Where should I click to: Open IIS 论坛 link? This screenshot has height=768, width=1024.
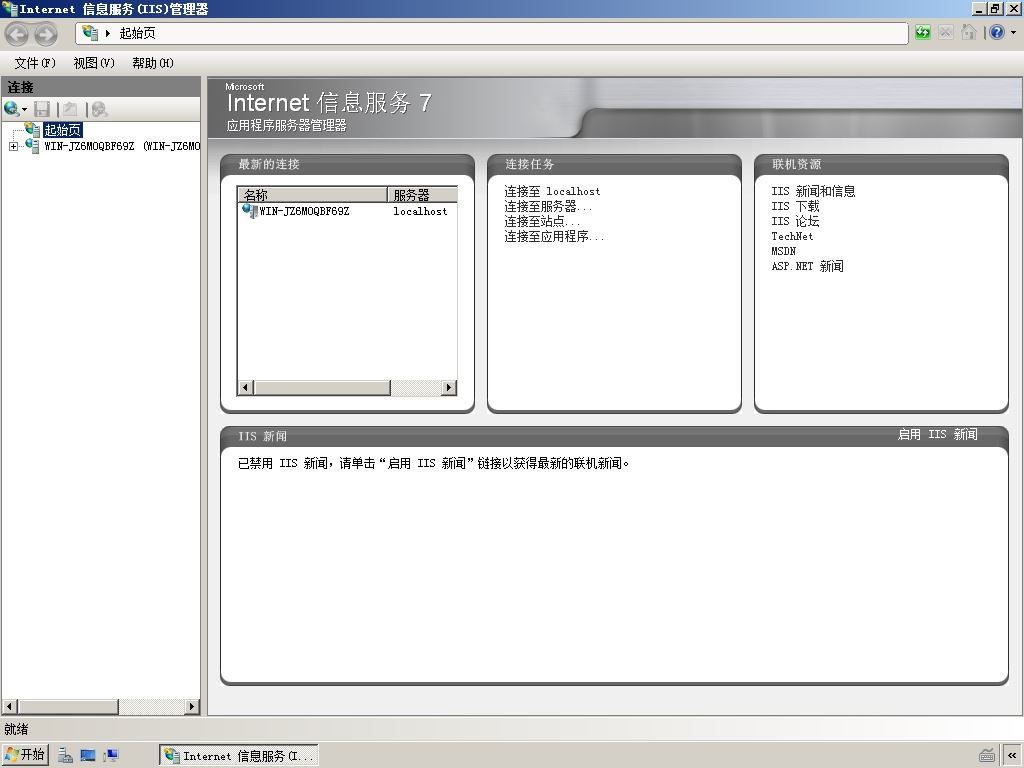pyautogui.click(x=795, y=221)
